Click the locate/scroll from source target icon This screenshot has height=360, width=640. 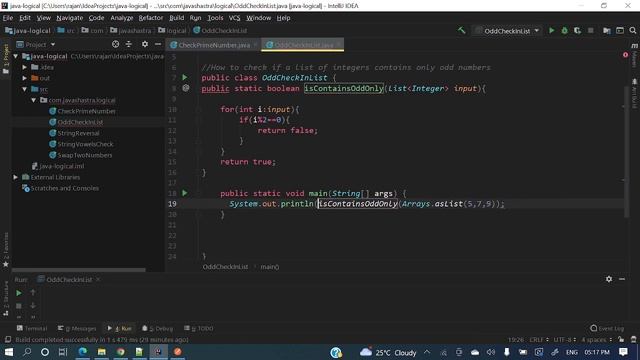[116, 44]
